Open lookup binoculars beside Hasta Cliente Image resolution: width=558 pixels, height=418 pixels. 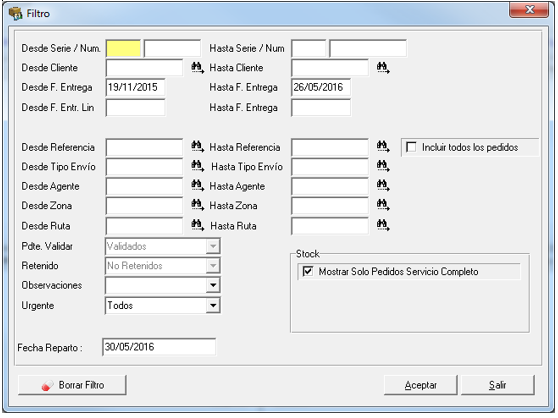(383, 68)
